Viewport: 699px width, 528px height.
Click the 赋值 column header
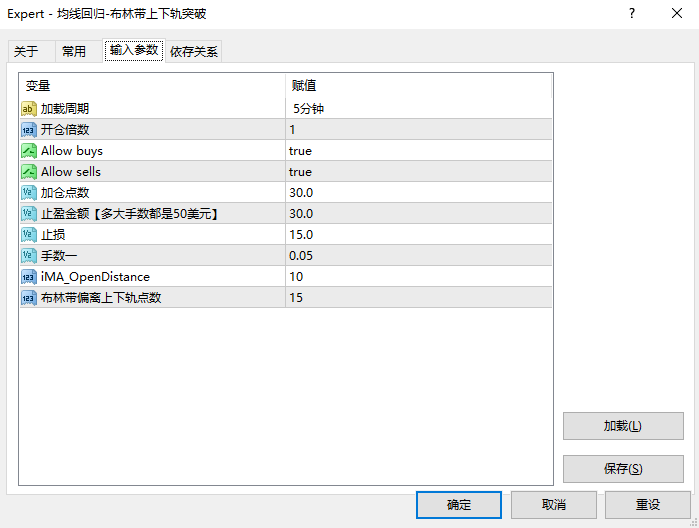[x=304, y=86]
